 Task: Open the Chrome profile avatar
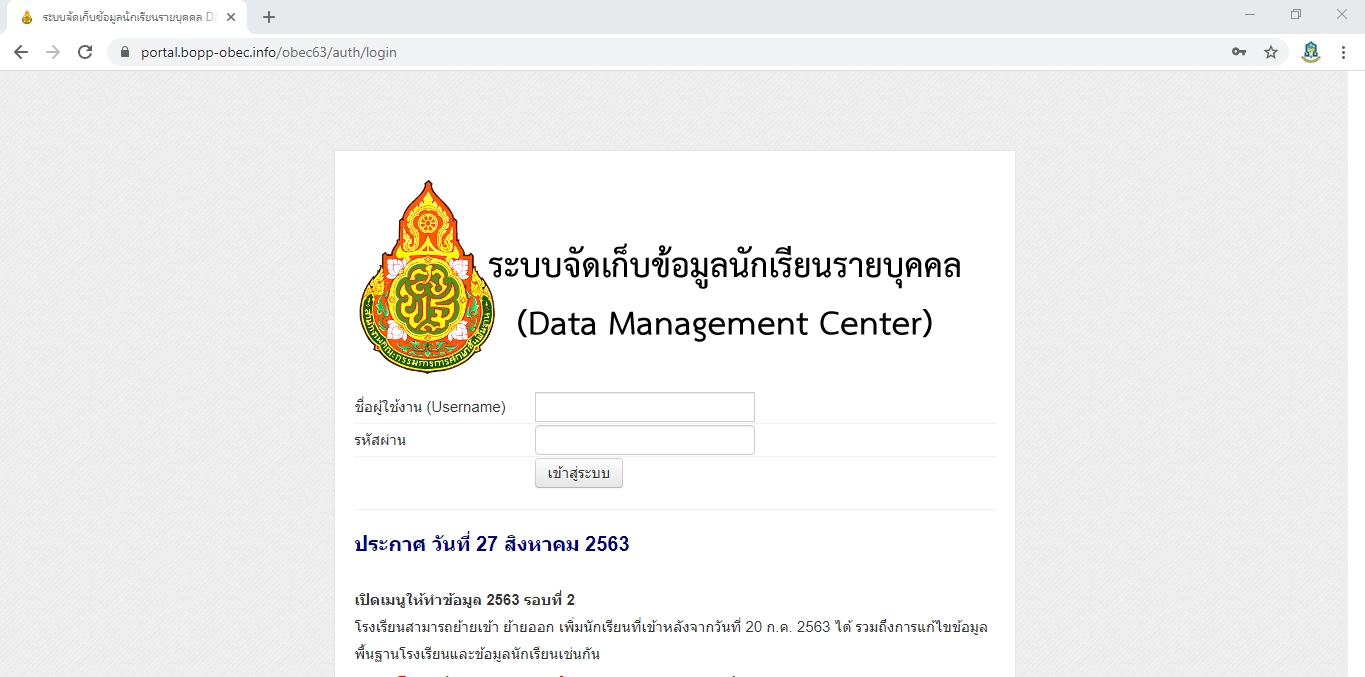(x=1310, y=52)
